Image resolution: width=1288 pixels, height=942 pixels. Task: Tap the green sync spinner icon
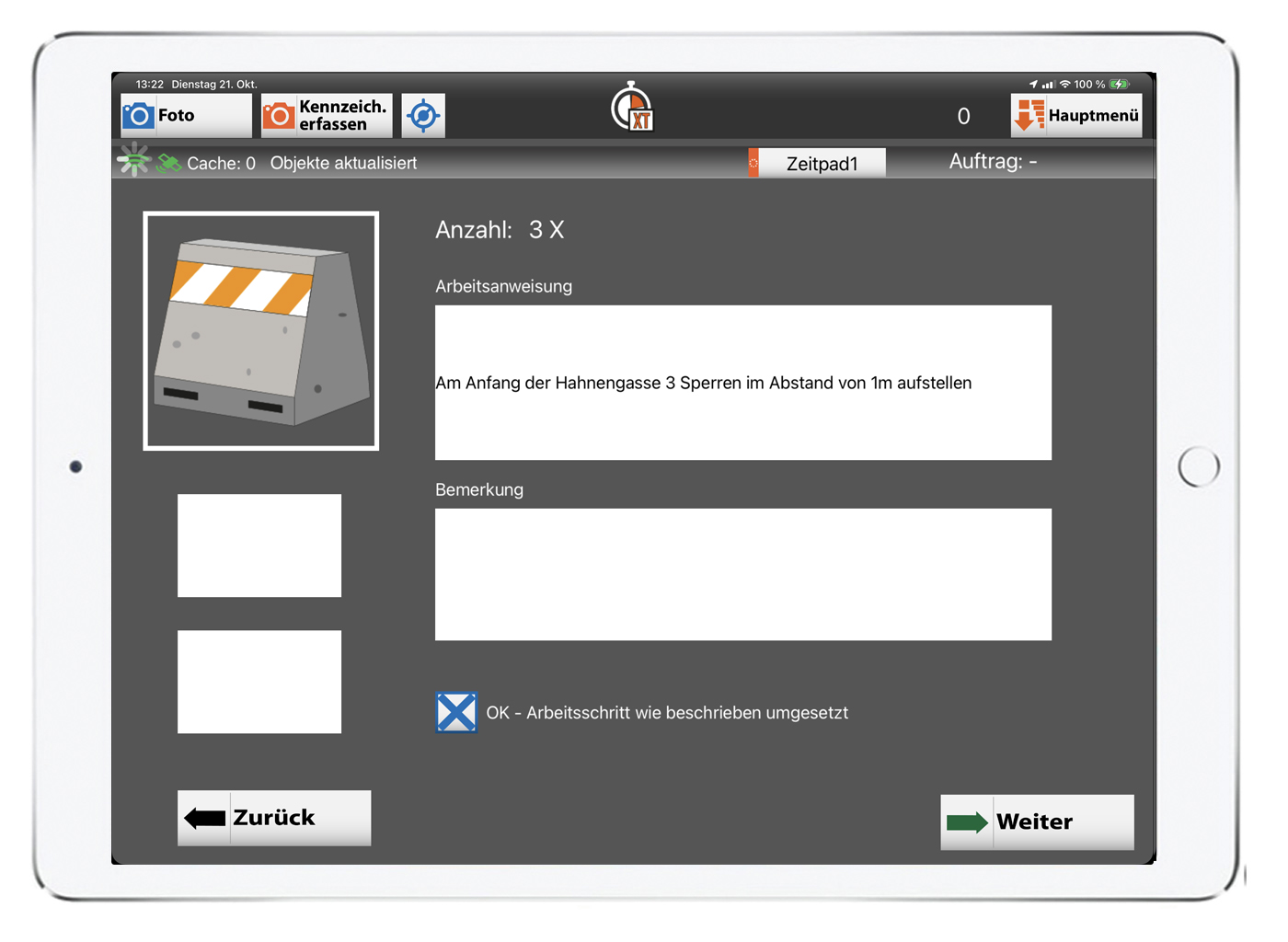point(134,162)
